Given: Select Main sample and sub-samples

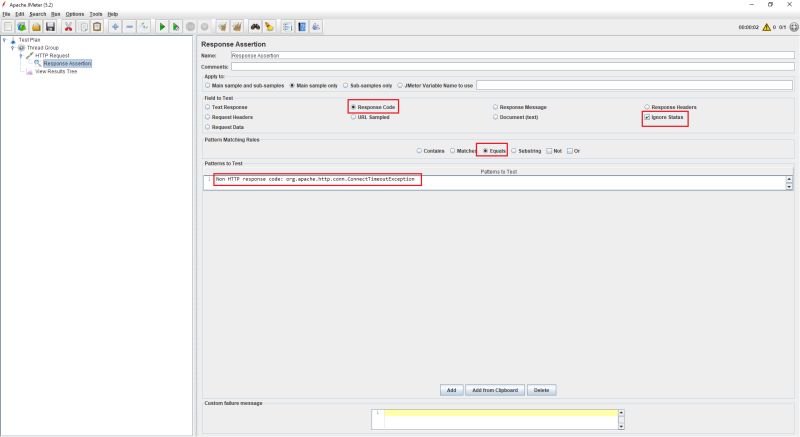Looking at the screenshot, I should point(244,86).
